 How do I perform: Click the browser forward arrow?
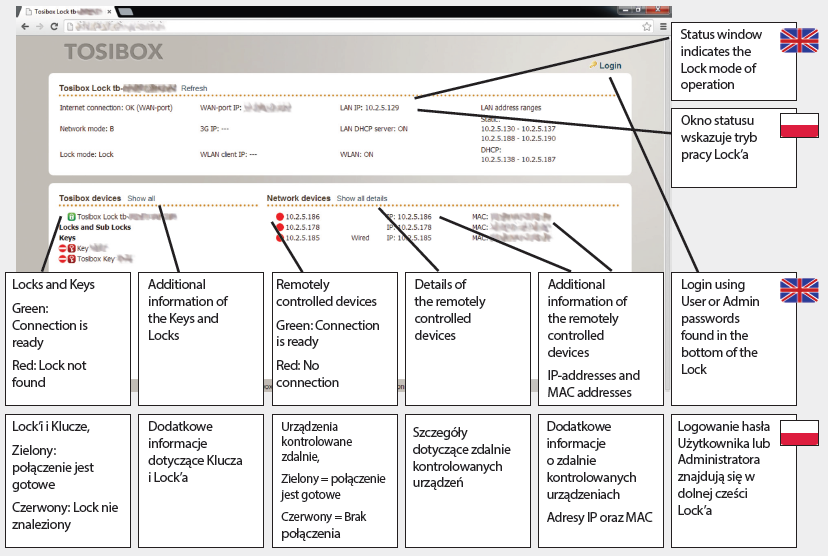pyautogui.click(x=40, y=26)
